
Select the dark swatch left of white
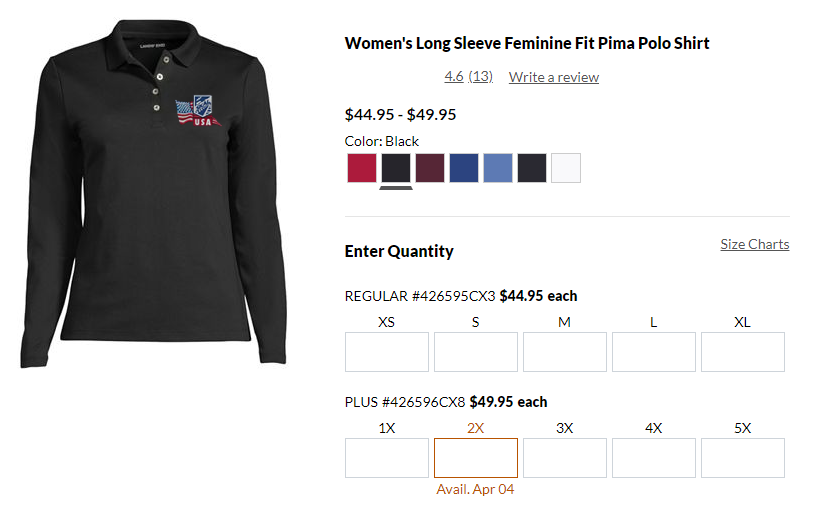(x=532, y=168)
